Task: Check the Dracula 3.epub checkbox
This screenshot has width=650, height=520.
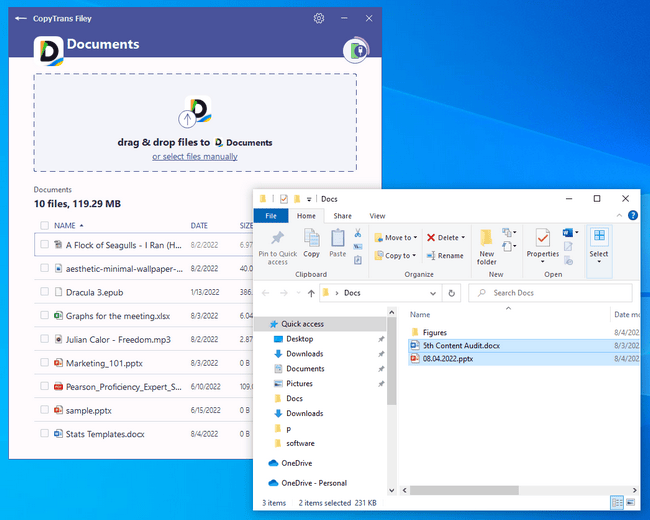Action: [44, 292]
